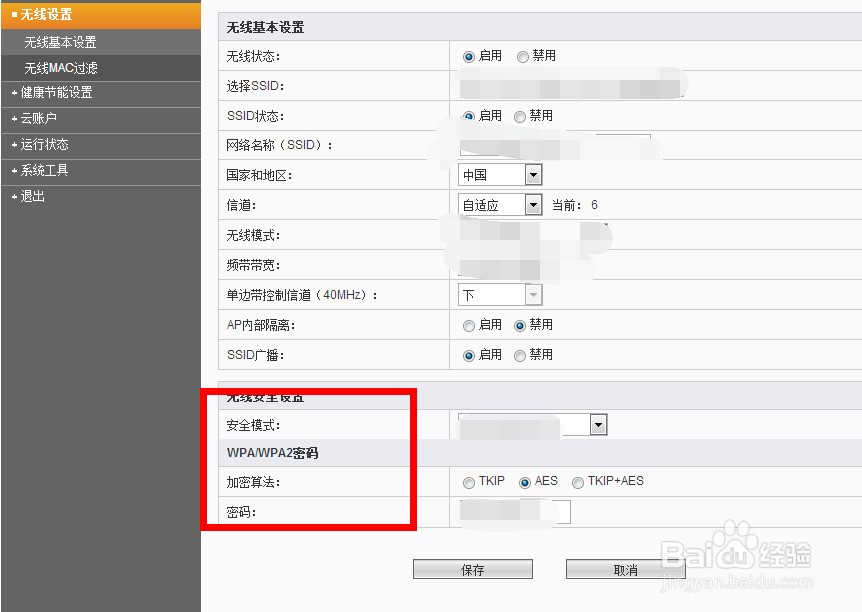Screen dimensions: 862x612
Task: Click 取消 button
Action: [x=626, y=570]
